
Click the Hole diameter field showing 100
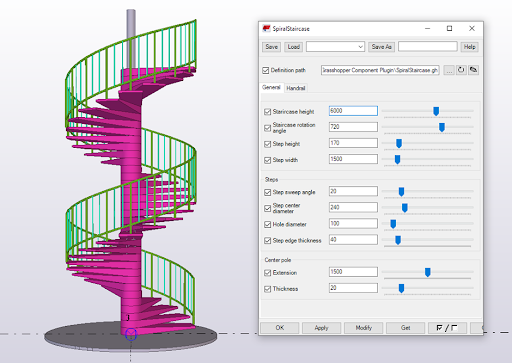pyautogui.click(x=353, y=223)
